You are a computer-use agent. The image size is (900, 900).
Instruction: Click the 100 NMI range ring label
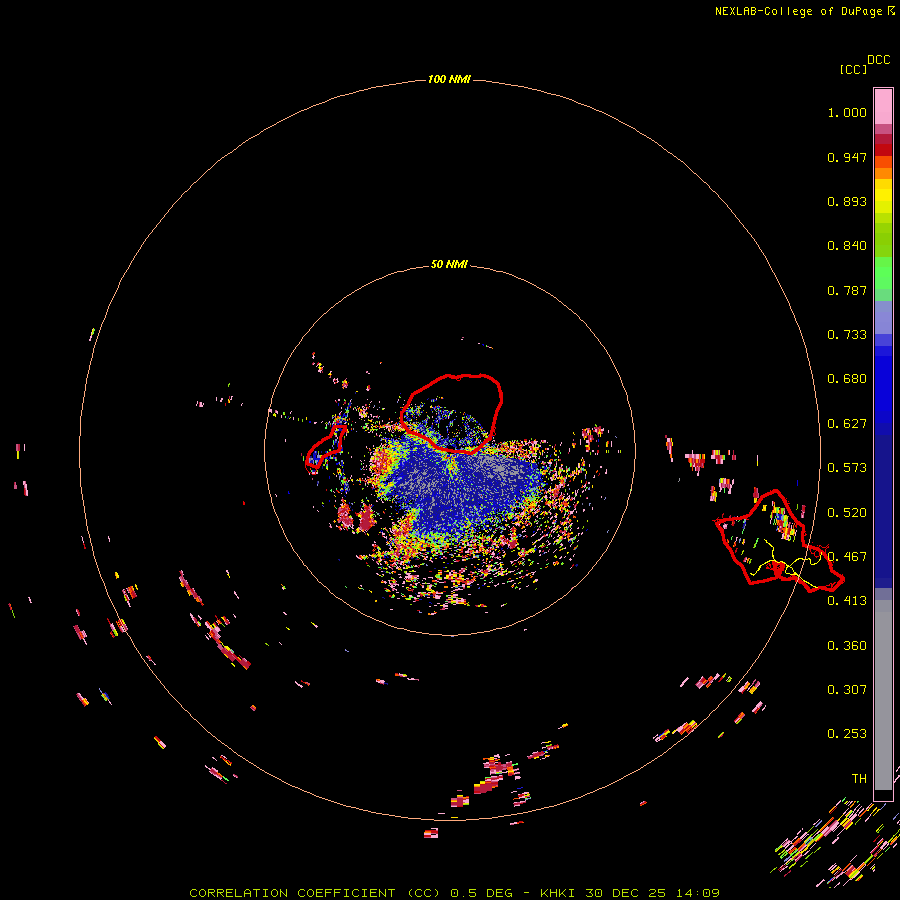[x=449, y=79]
